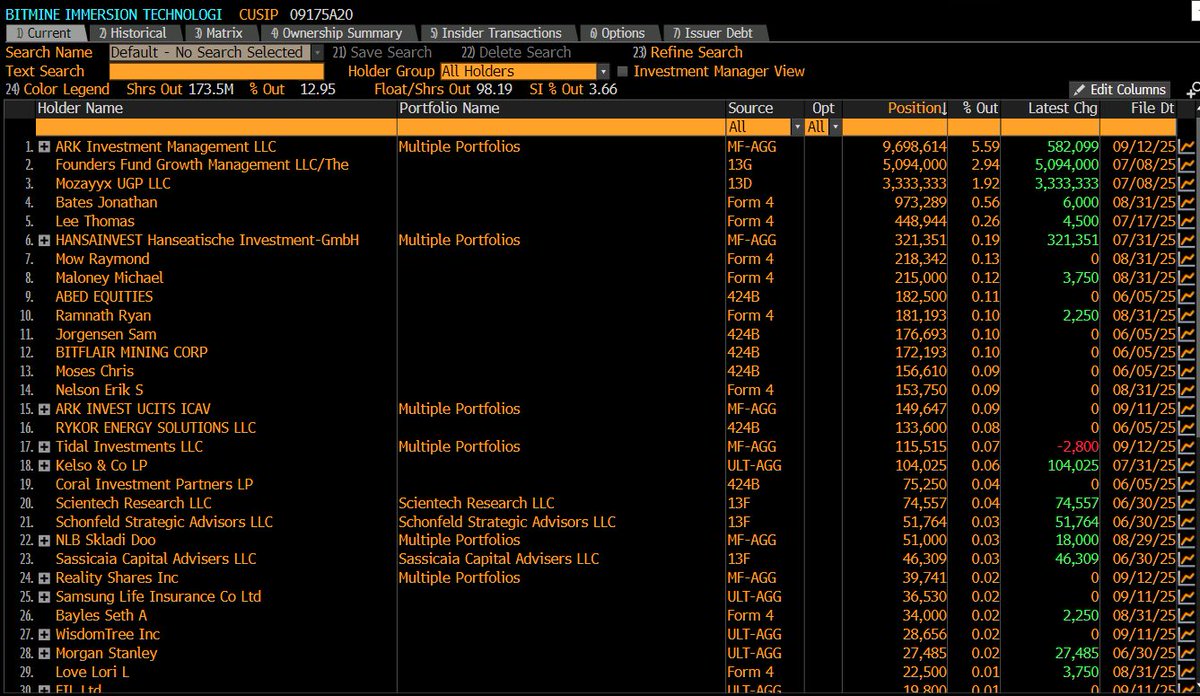
Task: Select the Founders Fund Growth Management holder
Action: (x=202, y=165)
